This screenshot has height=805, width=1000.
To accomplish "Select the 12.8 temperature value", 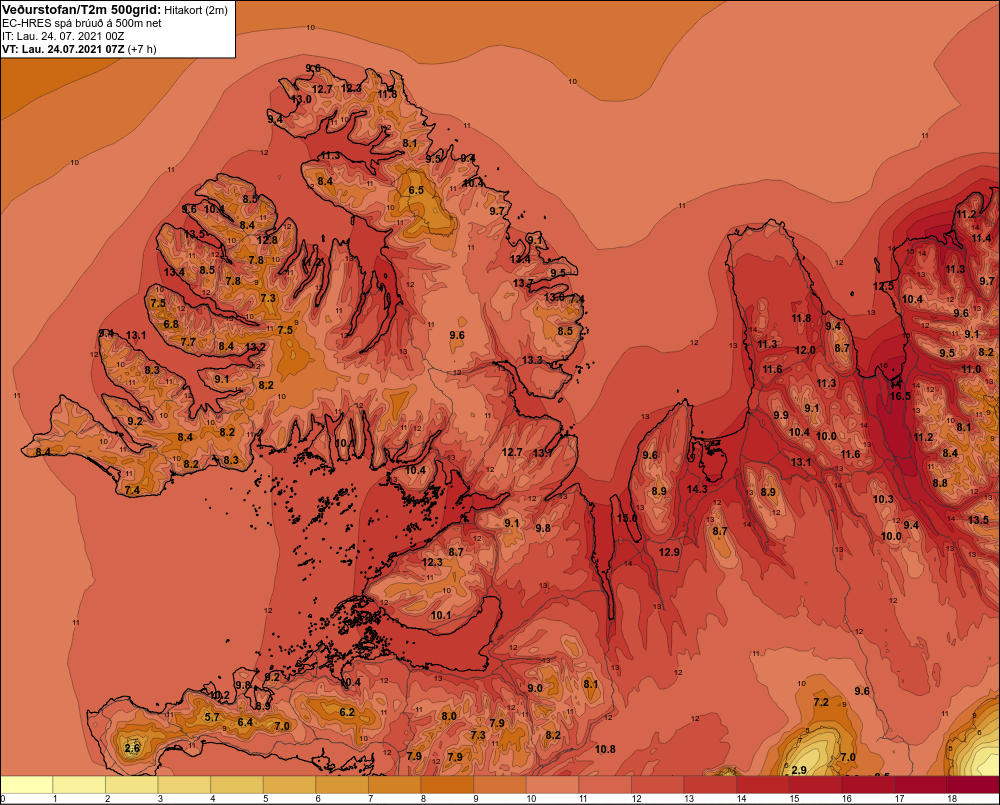I will point(267,240).
